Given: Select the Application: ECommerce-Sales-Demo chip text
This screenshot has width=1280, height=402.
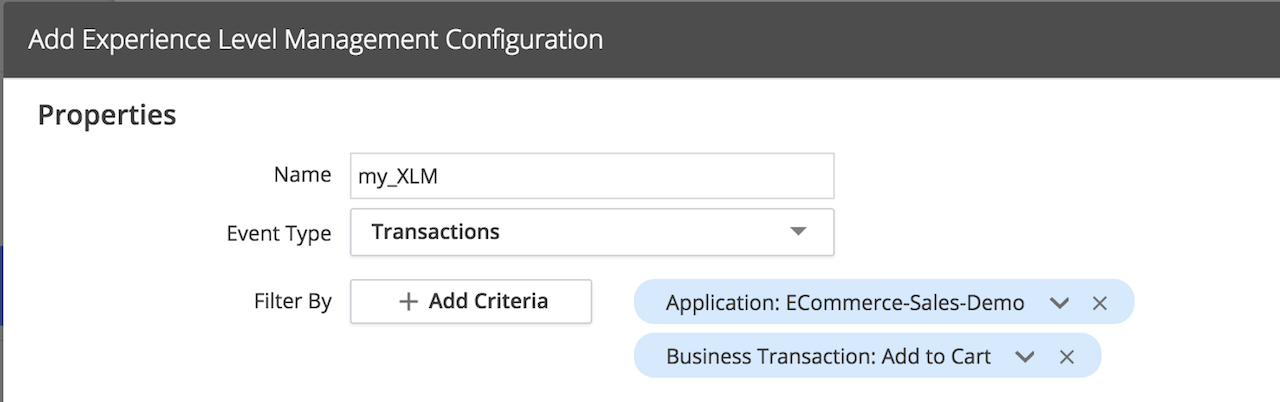Looking at the screenshot, I should point(845,303).
